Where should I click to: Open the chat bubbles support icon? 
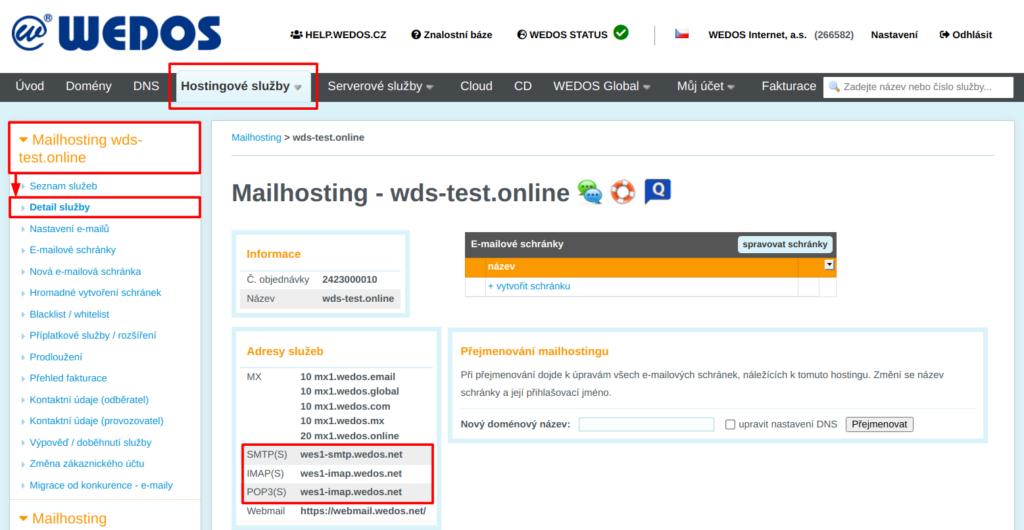[x=590, y=193]
